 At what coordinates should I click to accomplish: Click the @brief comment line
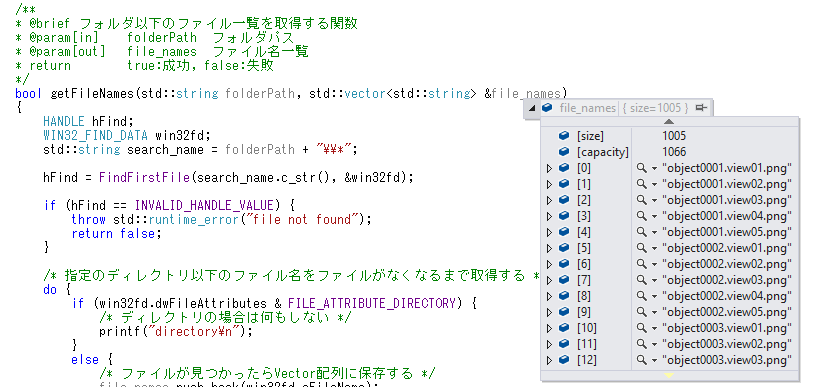[x=186, y=24]
